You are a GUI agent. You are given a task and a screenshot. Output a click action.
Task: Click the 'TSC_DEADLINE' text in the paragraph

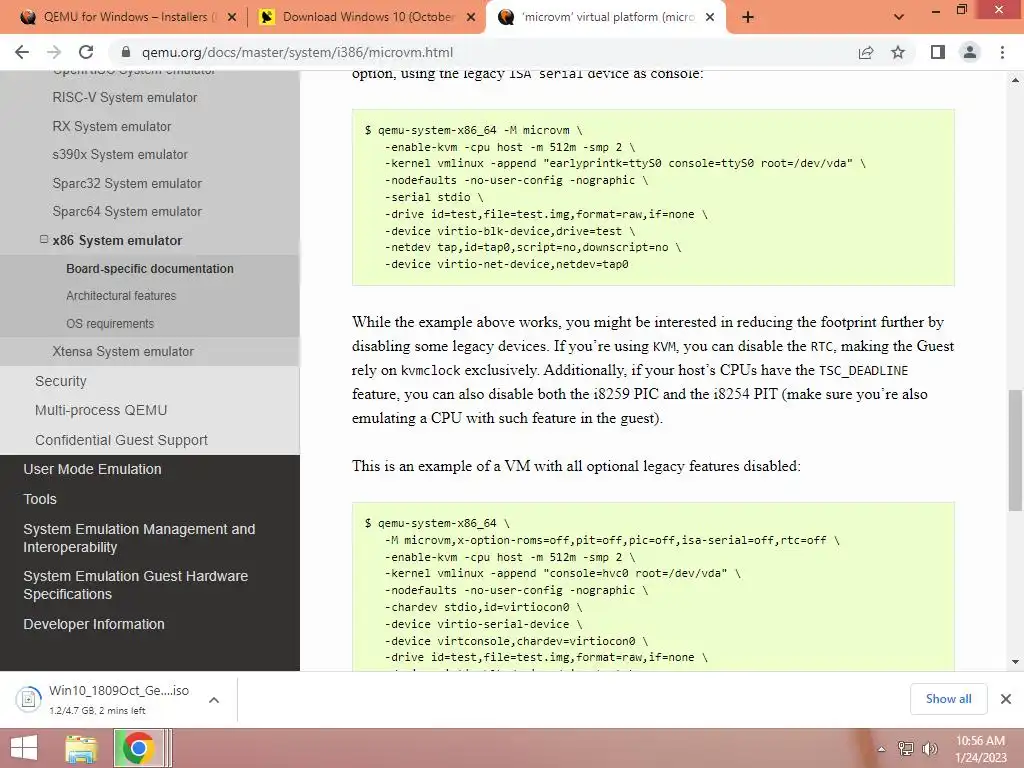pyautogui.click(x=863, y=370)
